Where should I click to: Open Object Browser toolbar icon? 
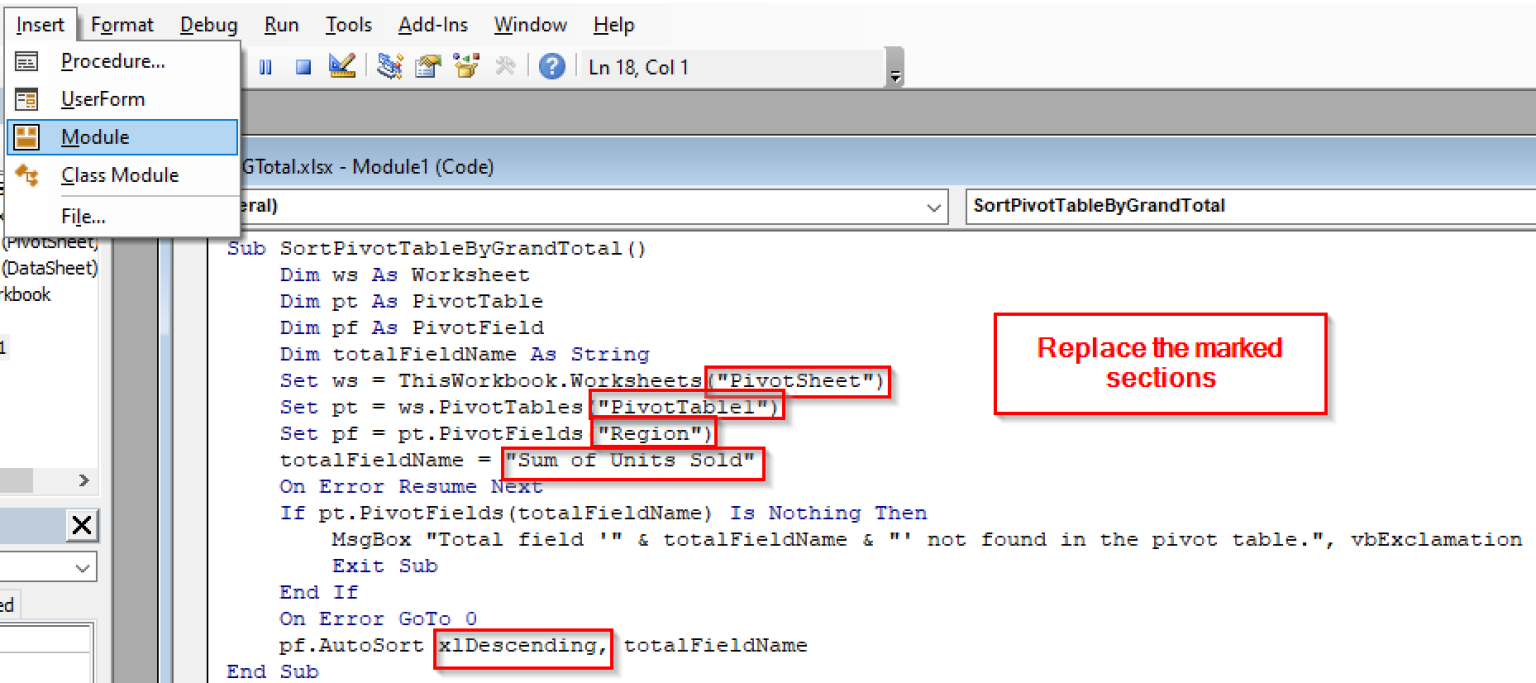[466, 67]
